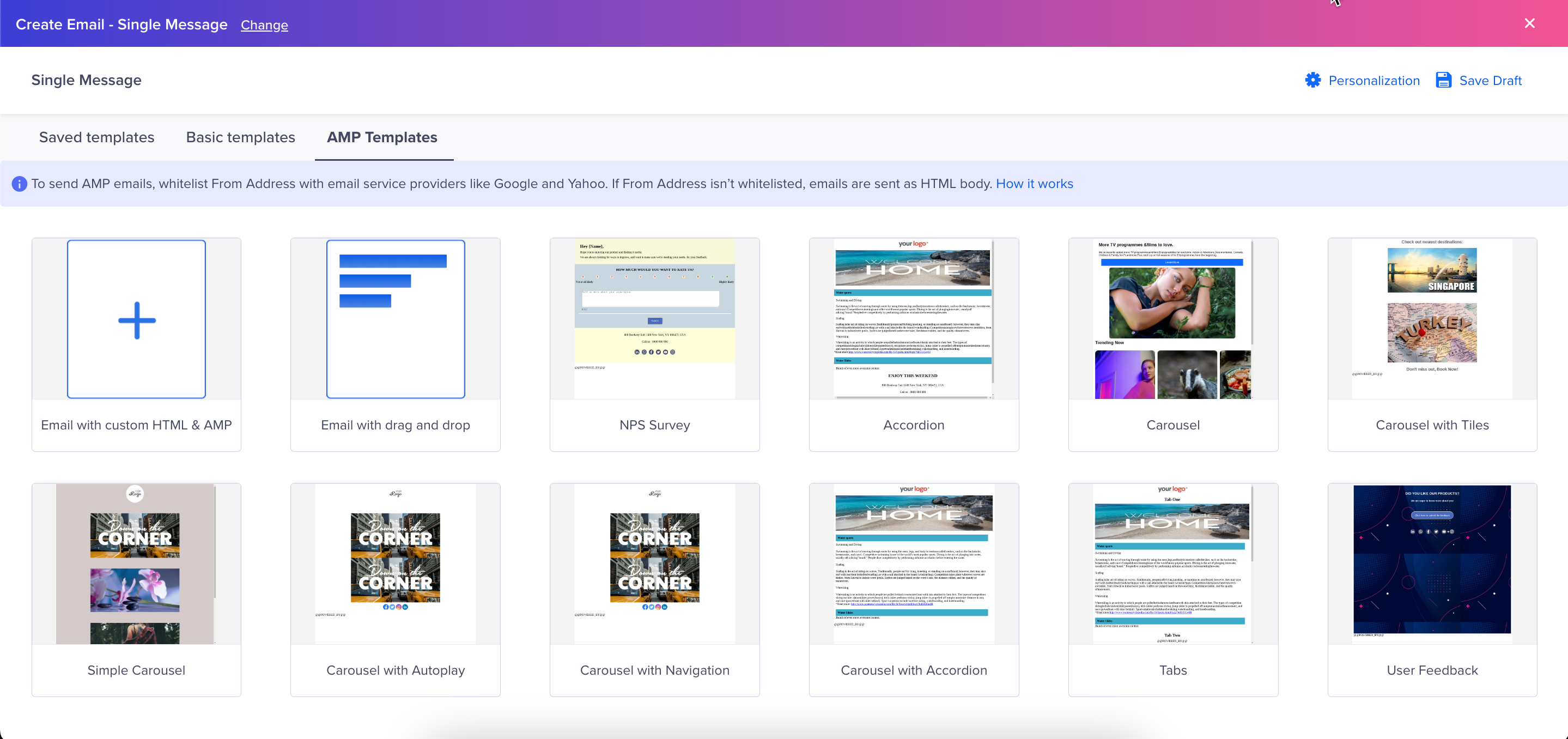Screen dimensions: 1568x739
Task: Click the AMP Templates tab
Action: pyautogui.click(x=382, y=137)
